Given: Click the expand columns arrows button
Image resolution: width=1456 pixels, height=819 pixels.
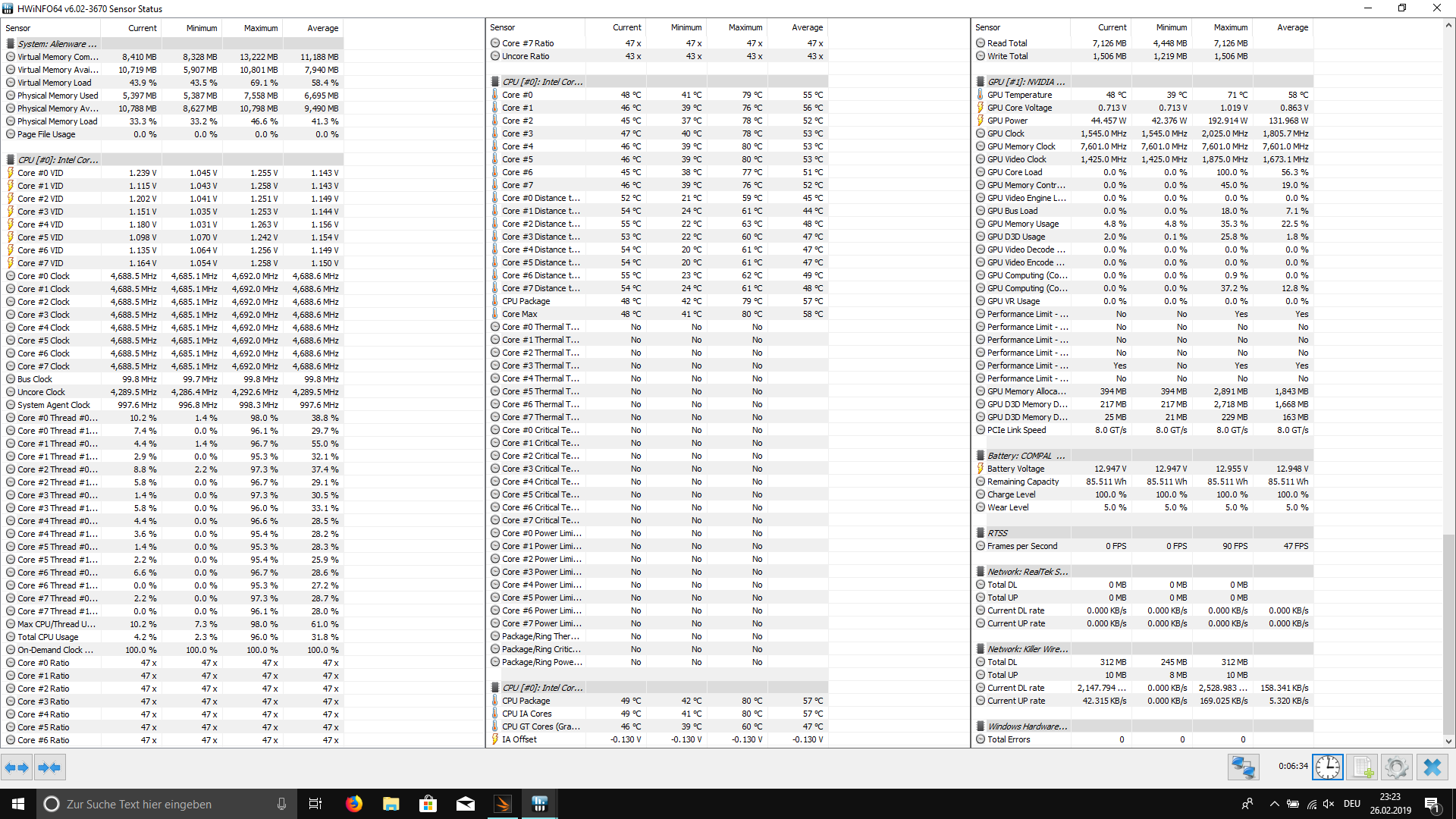Looking at the screenshot, I should (x=17, y=767).
